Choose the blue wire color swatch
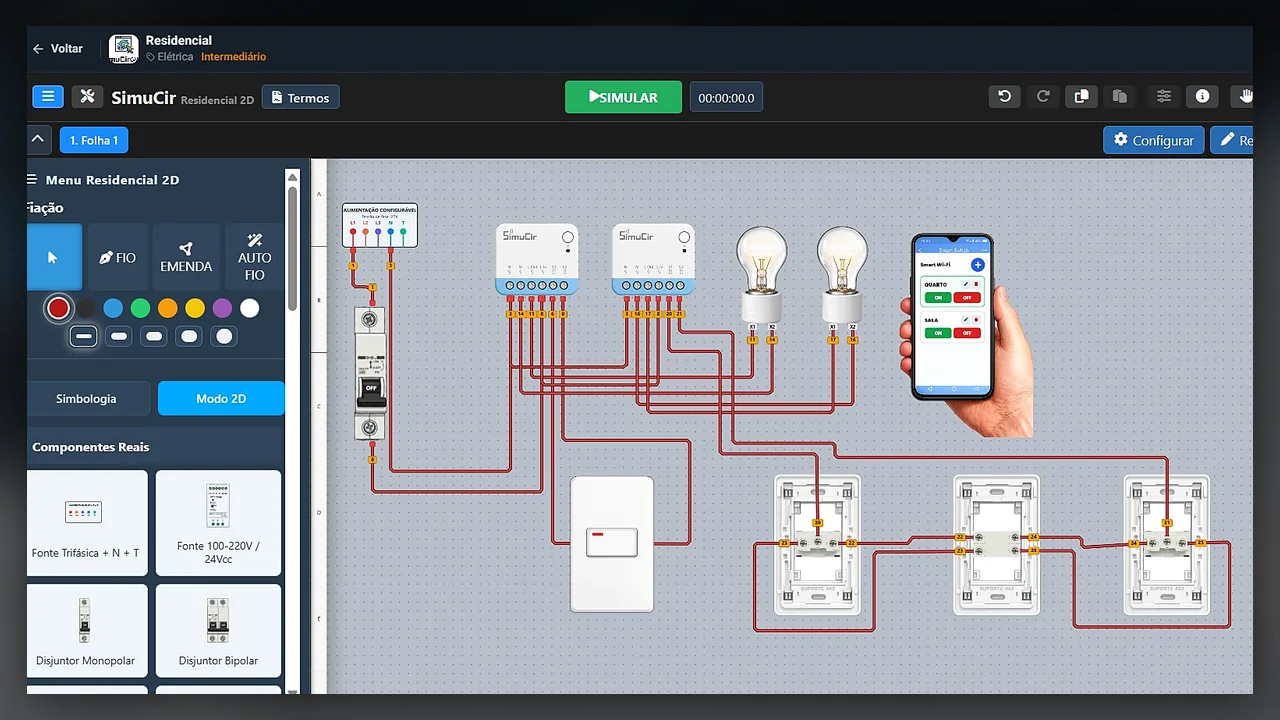This screenshot has width=1280, height=720. point(113,308)
